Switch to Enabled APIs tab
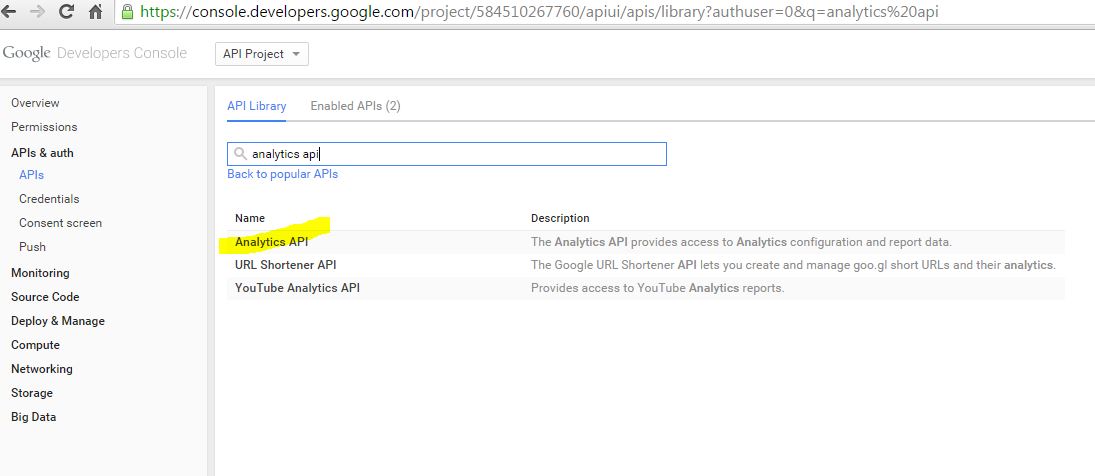The image size is (1095, 476). point(355,106)
